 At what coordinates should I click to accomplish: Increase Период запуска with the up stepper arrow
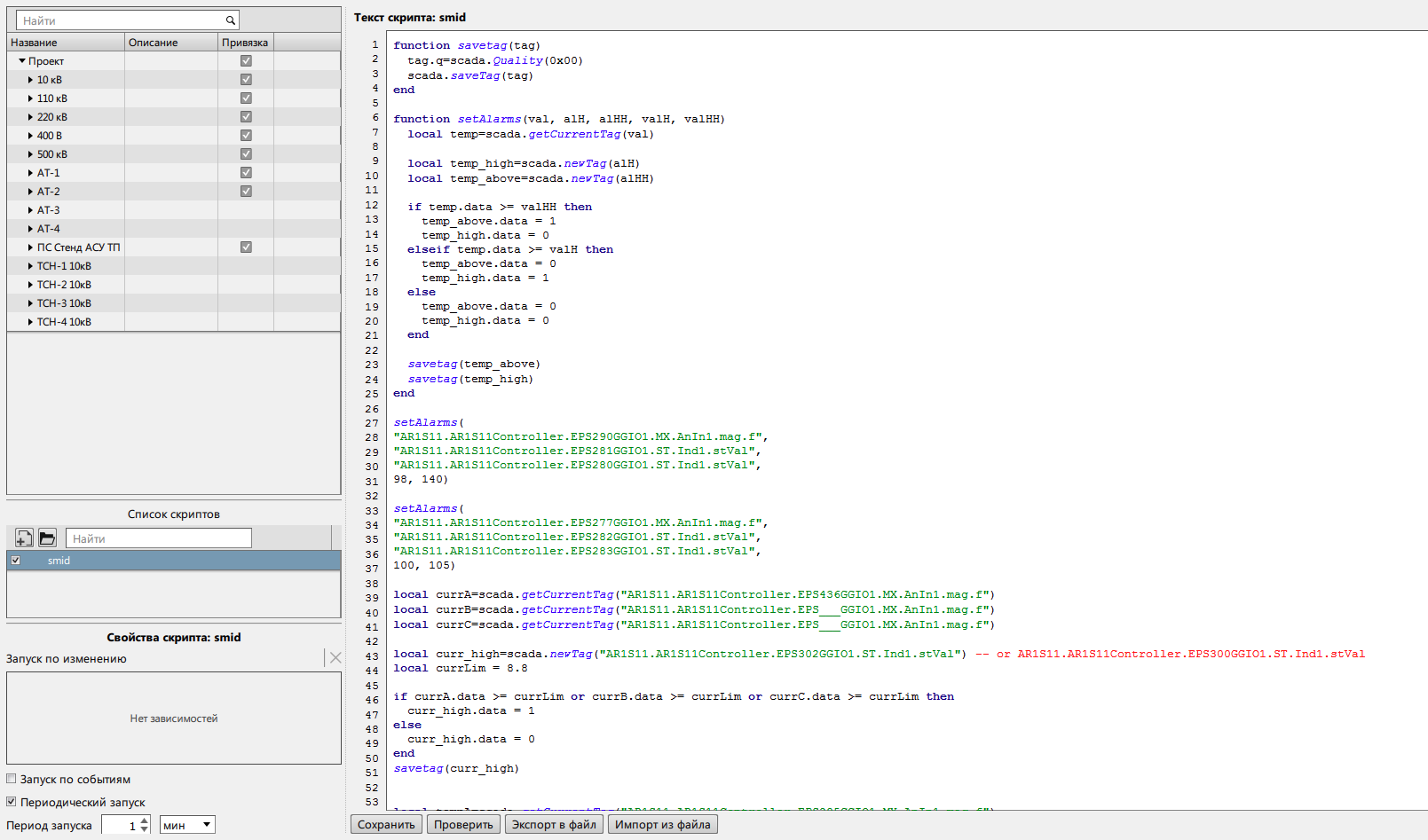(145, 820)
